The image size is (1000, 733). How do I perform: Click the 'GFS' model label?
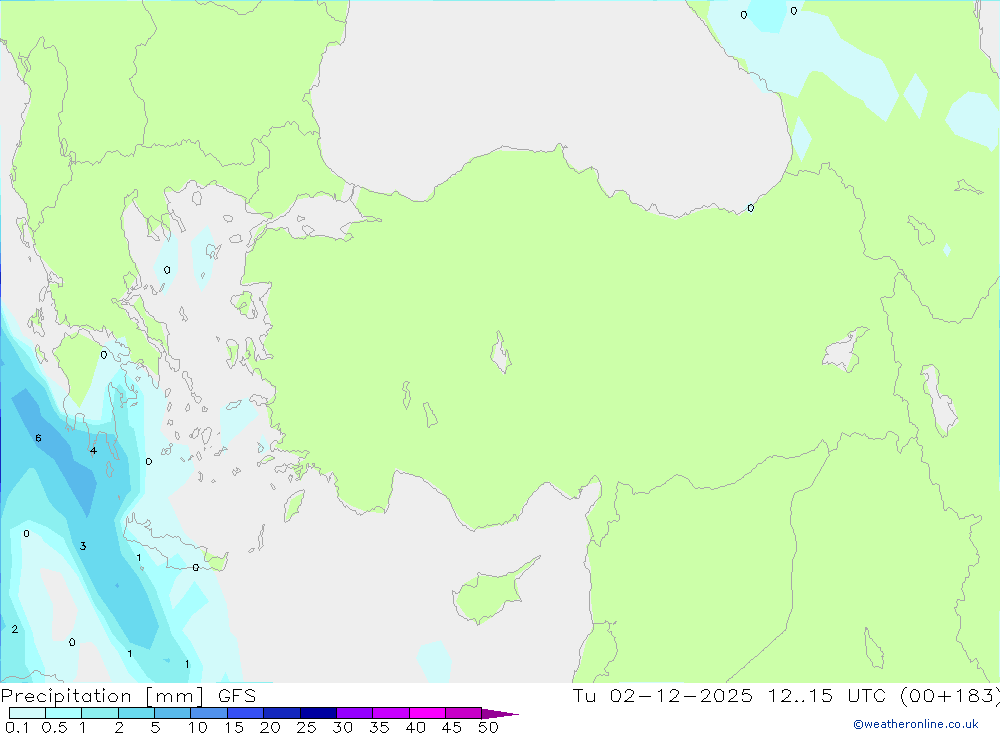[x=237, y=696]
